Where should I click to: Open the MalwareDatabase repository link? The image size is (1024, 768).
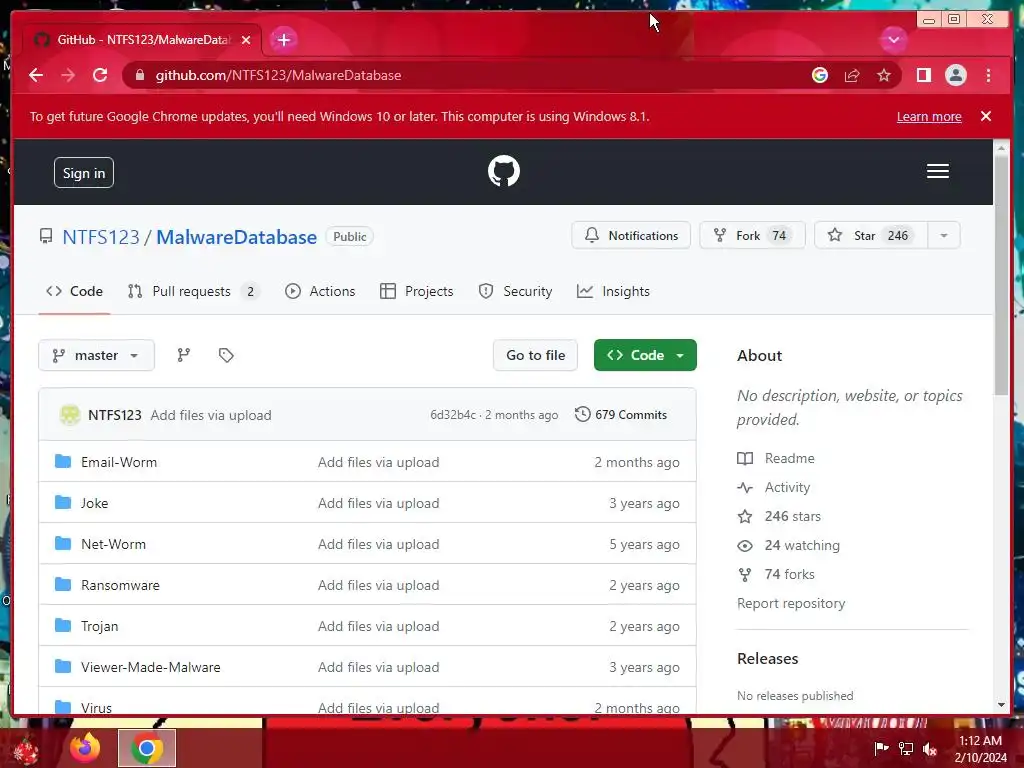point(236,236)
